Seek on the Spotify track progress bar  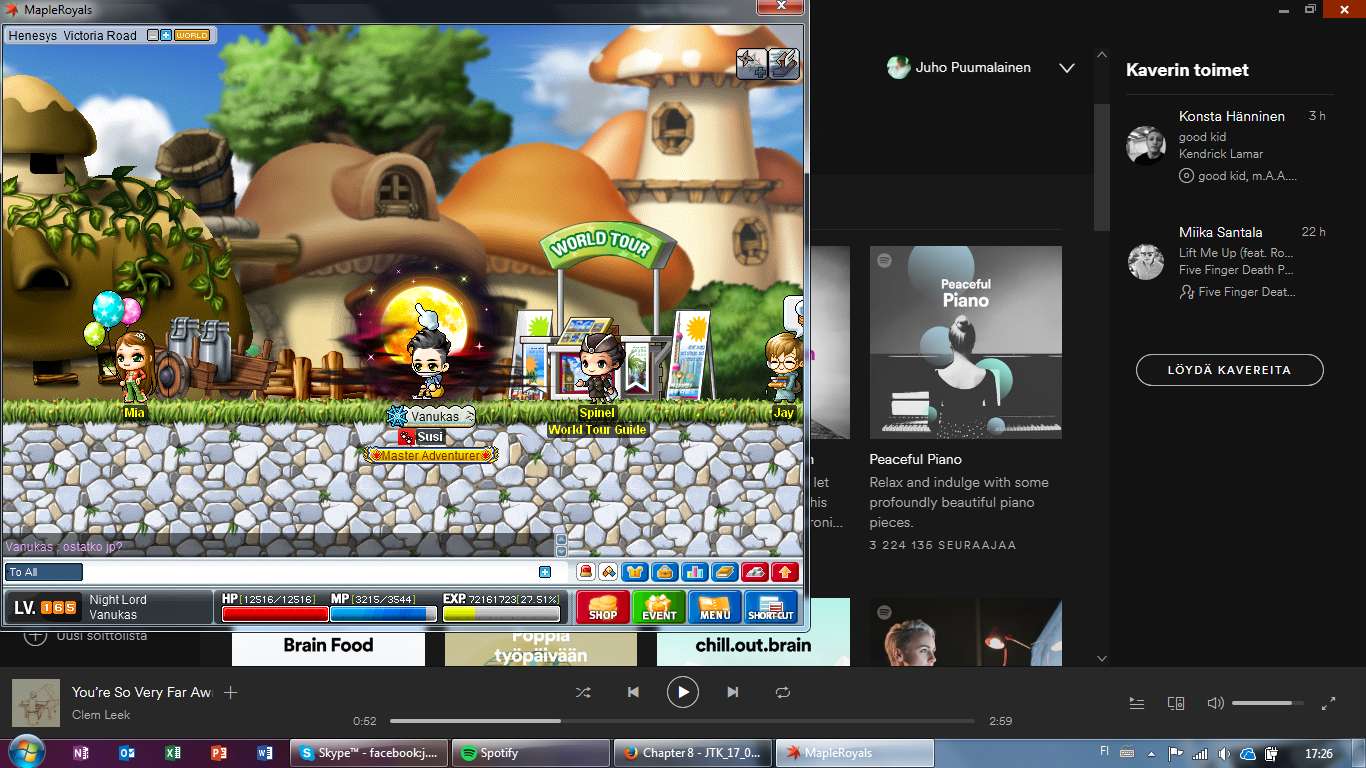682,721
